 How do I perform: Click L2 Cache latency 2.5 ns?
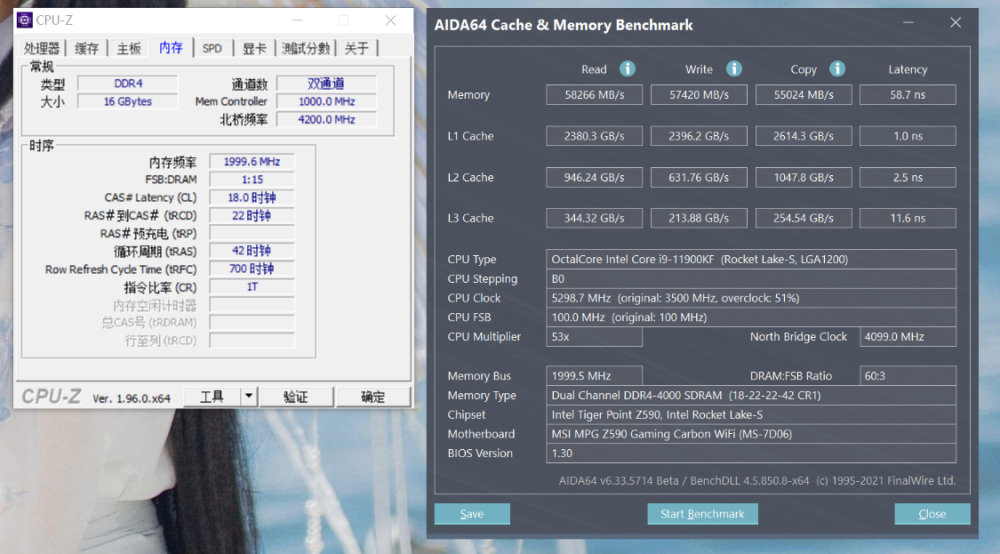tap(908, 177)
